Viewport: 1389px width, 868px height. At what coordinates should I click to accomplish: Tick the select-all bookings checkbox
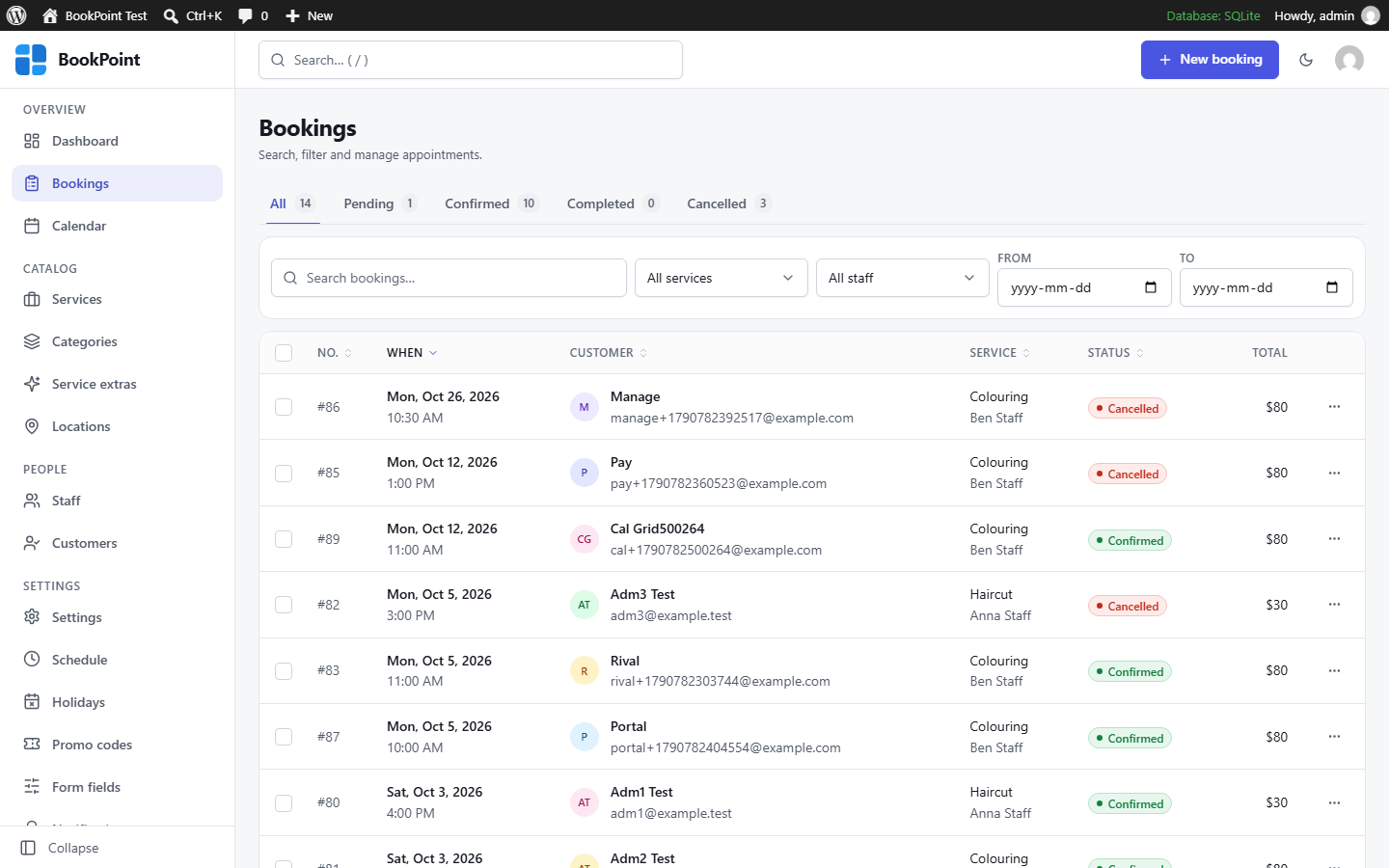(284, 353)
